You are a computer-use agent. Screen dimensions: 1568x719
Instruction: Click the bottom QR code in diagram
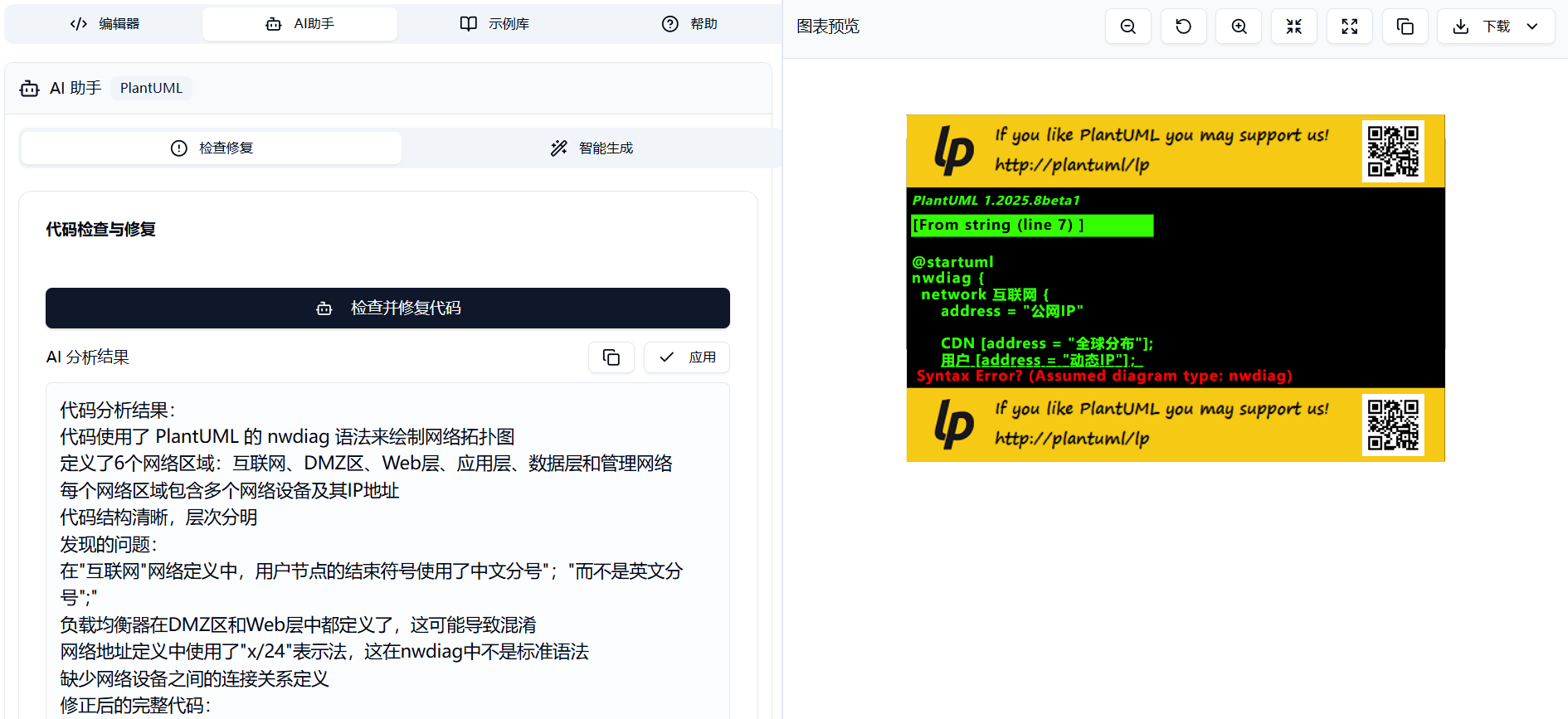(x=1393, y=425)
